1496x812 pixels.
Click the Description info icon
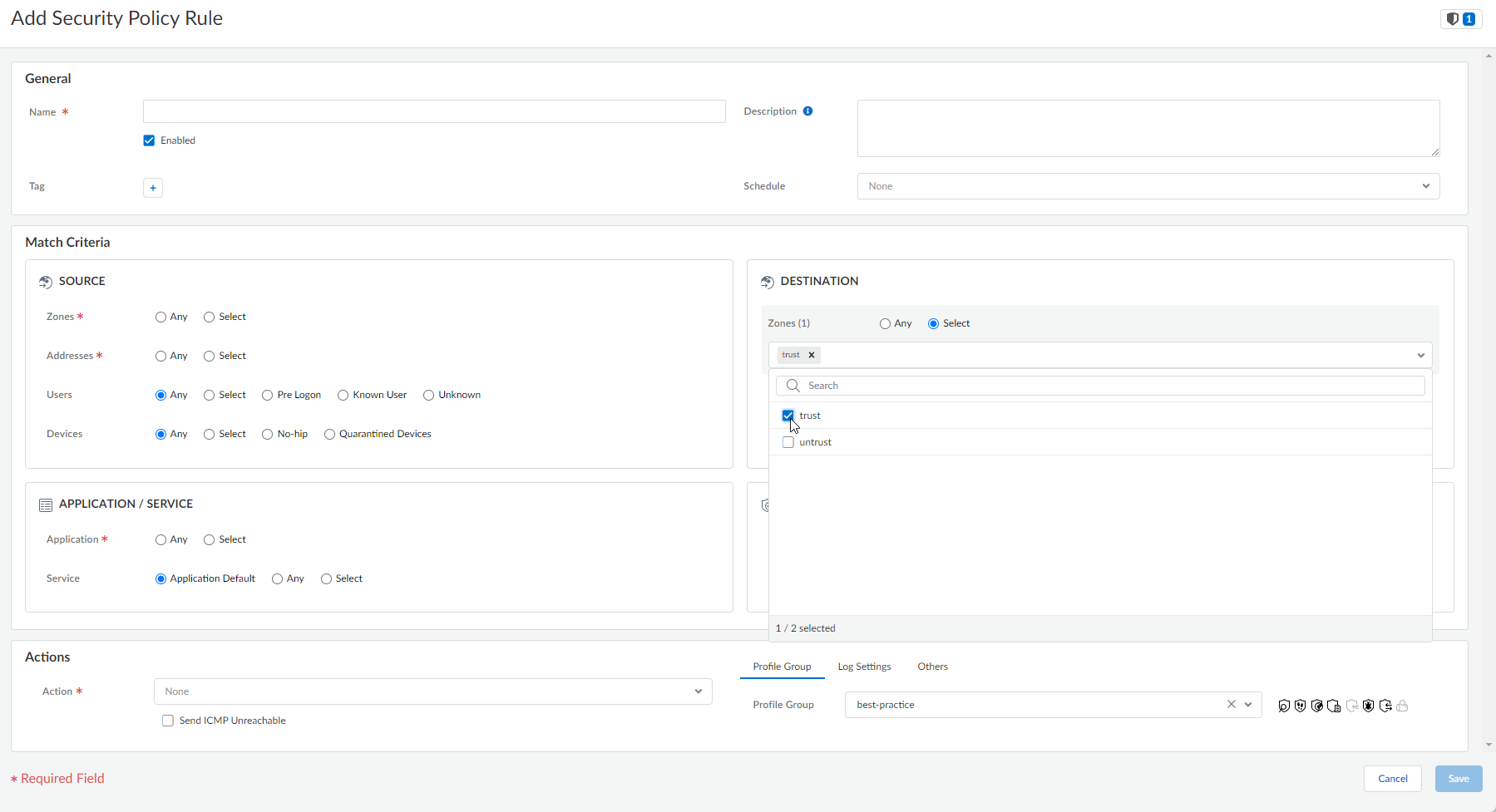click(807, 111)
